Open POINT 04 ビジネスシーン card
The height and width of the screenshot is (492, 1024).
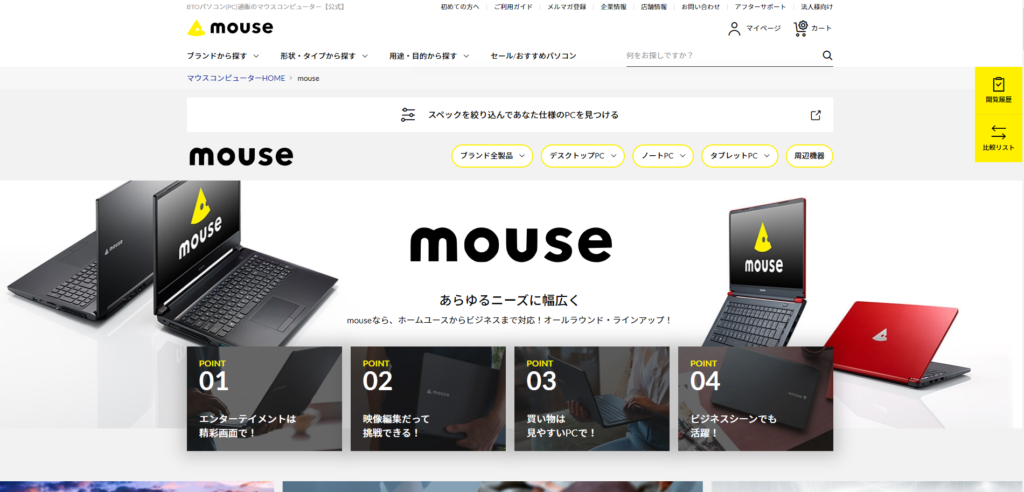click(x=756, y=399)
